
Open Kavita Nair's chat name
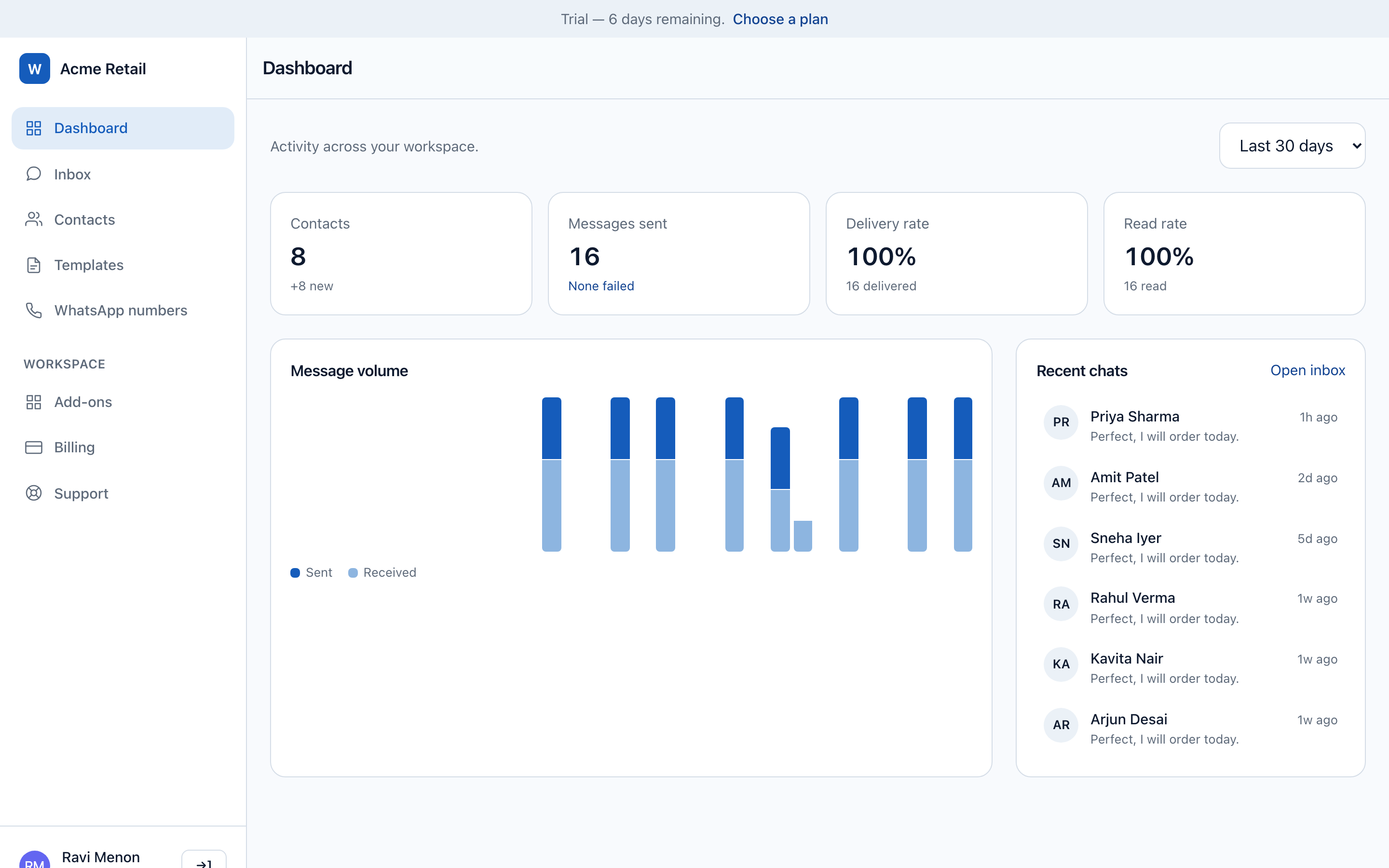pos(1127,658)
